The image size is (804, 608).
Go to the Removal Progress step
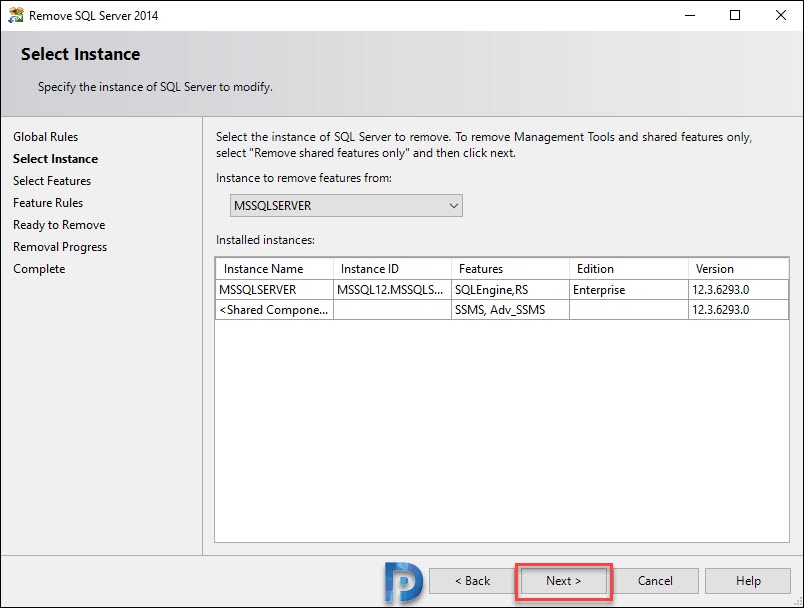(60, 247)
